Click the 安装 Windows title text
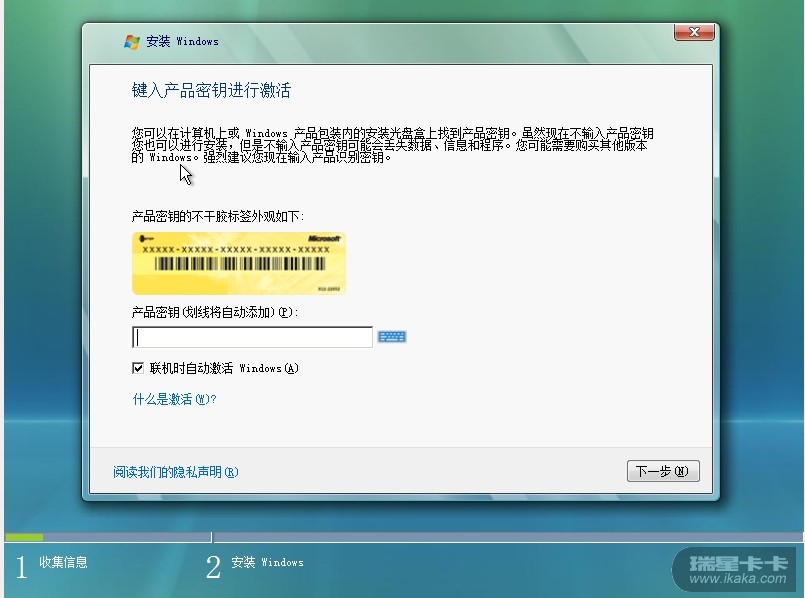The width and height of the screenshot is (805, 598). (x=182, y=42)
